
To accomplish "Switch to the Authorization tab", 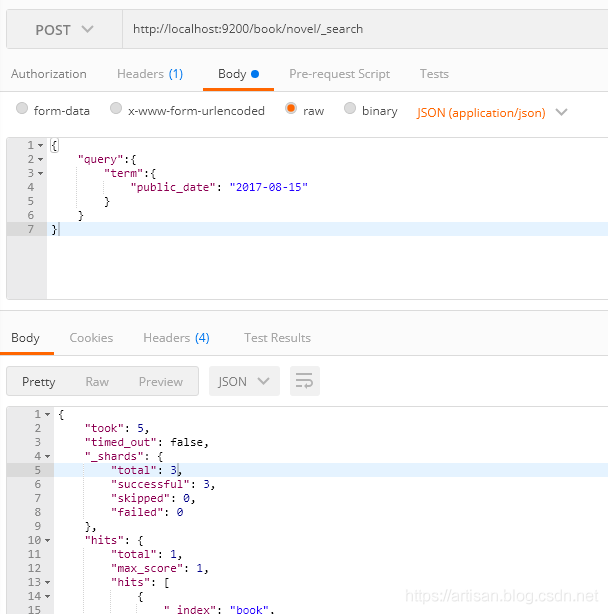I will (49, 74).
